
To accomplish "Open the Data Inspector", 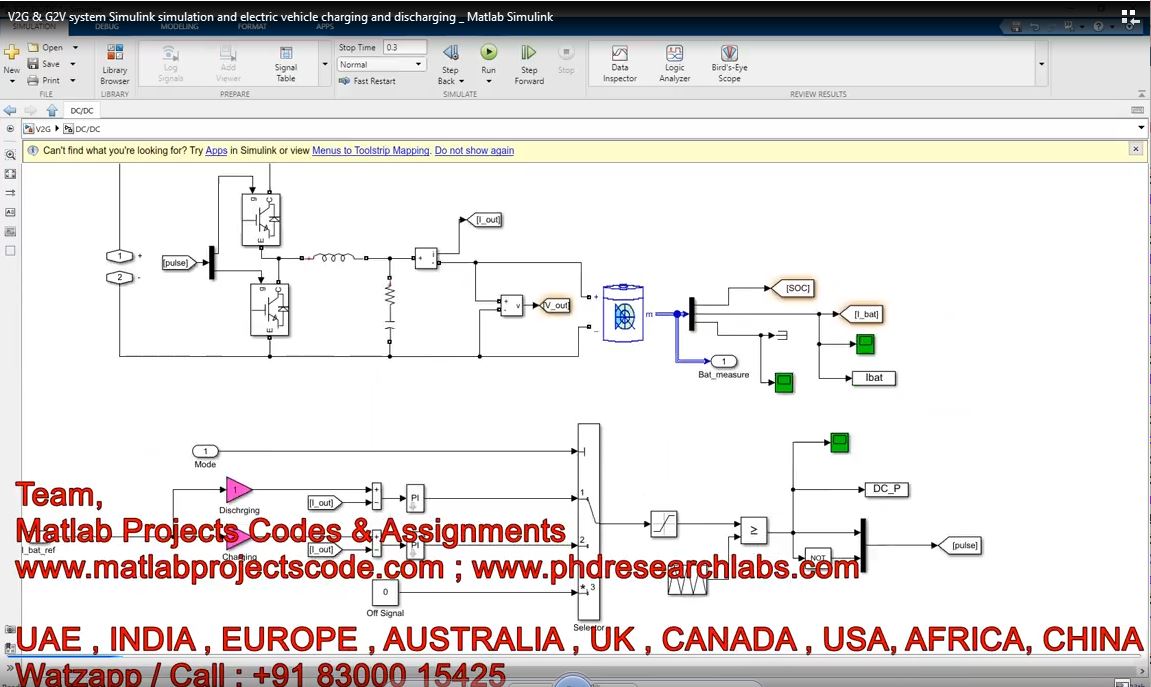I will pos(620,63).
